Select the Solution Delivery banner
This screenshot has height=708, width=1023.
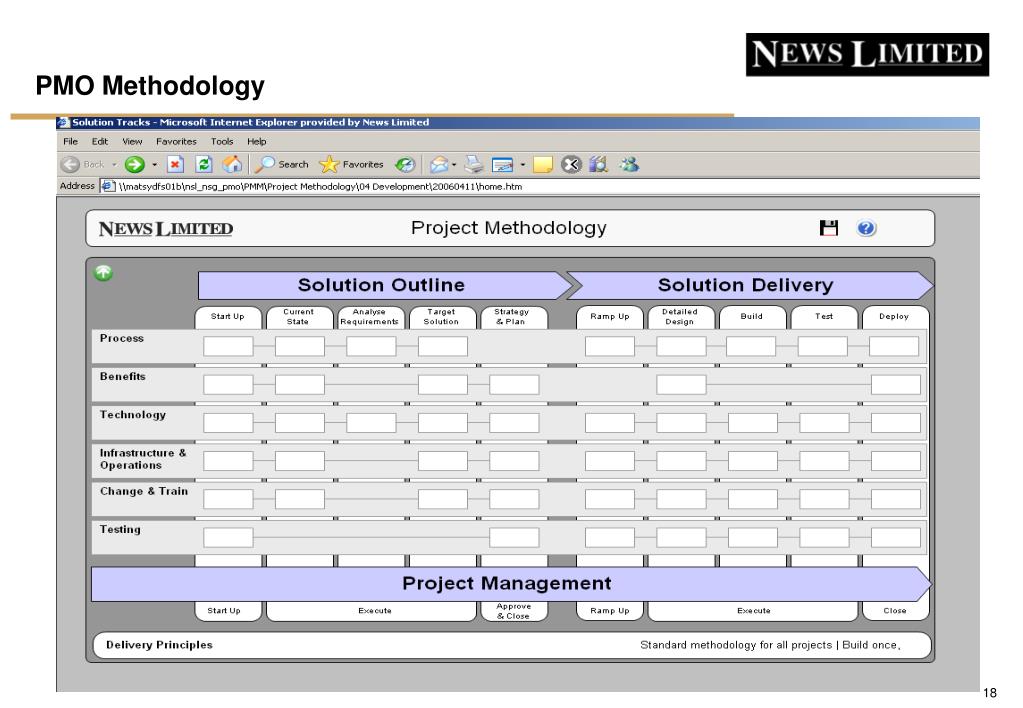(750, 285)
